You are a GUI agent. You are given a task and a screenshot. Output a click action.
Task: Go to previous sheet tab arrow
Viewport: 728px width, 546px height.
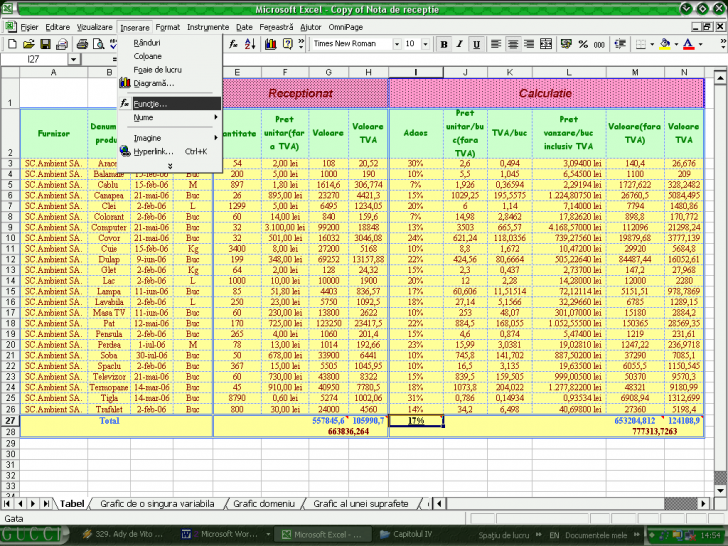(x=20, y=503)
